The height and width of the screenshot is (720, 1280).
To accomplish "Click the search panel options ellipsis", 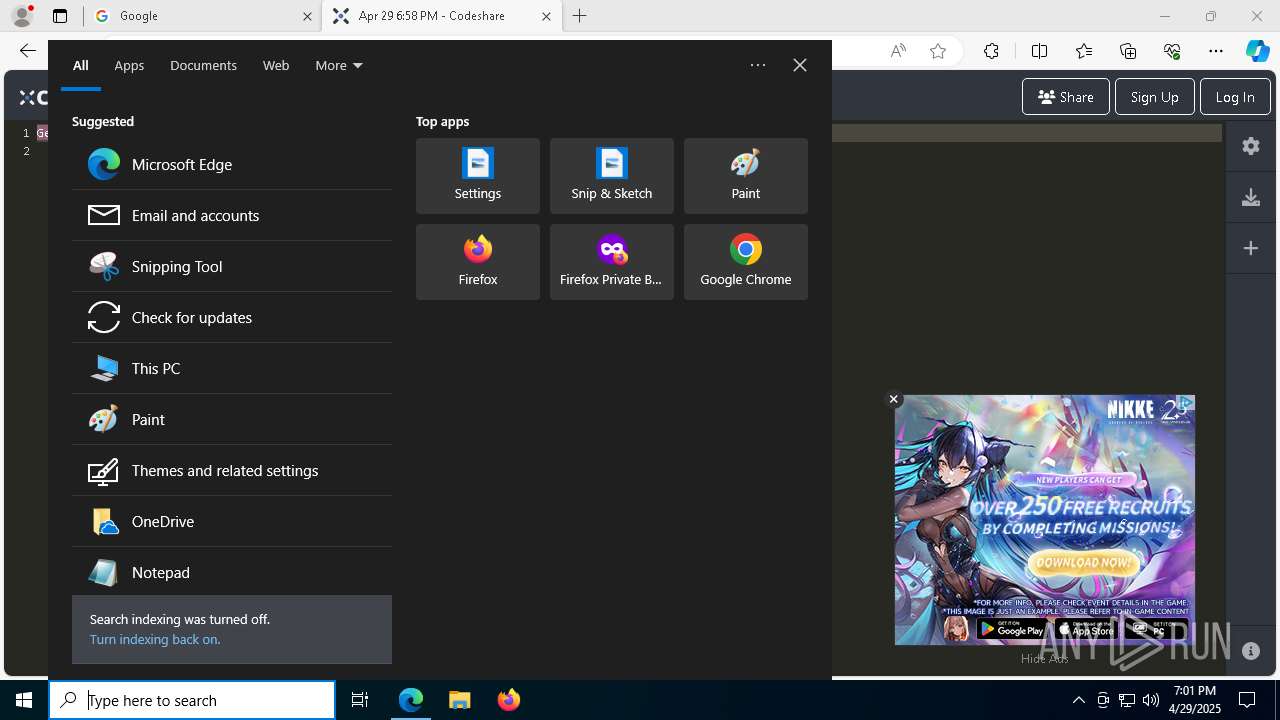I will click(x=758, y=65).
